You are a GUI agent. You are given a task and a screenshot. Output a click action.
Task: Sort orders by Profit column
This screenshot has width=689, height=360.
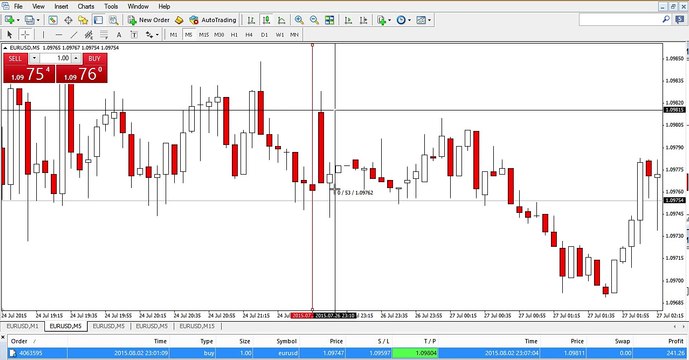675,341
